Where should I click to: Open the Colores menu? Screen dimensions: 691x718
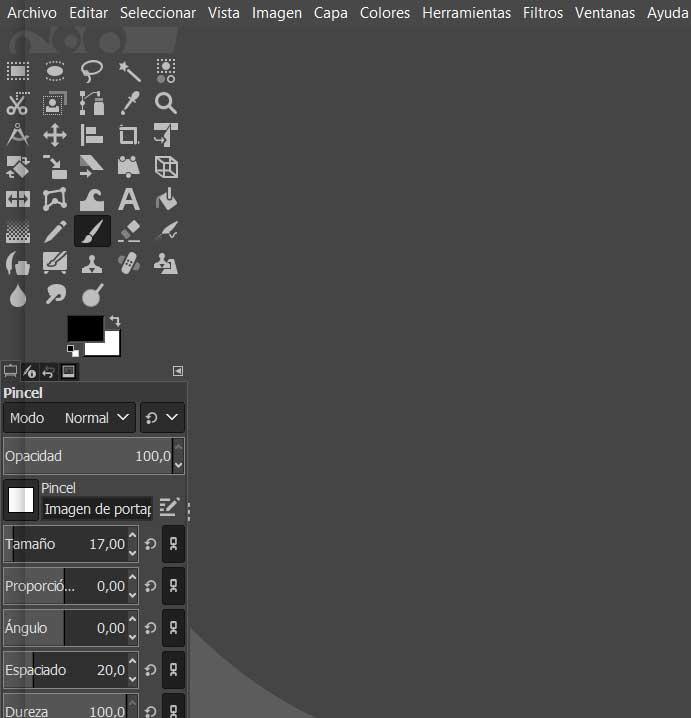click(x=385, y=13)
